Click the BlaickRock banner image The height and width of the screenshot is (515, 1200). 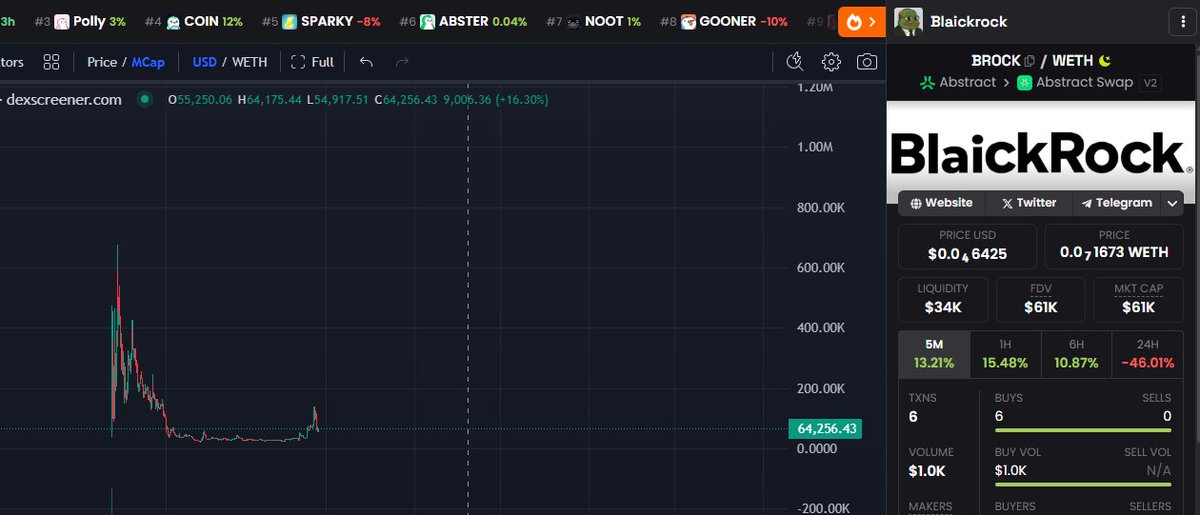(1042, 154)
